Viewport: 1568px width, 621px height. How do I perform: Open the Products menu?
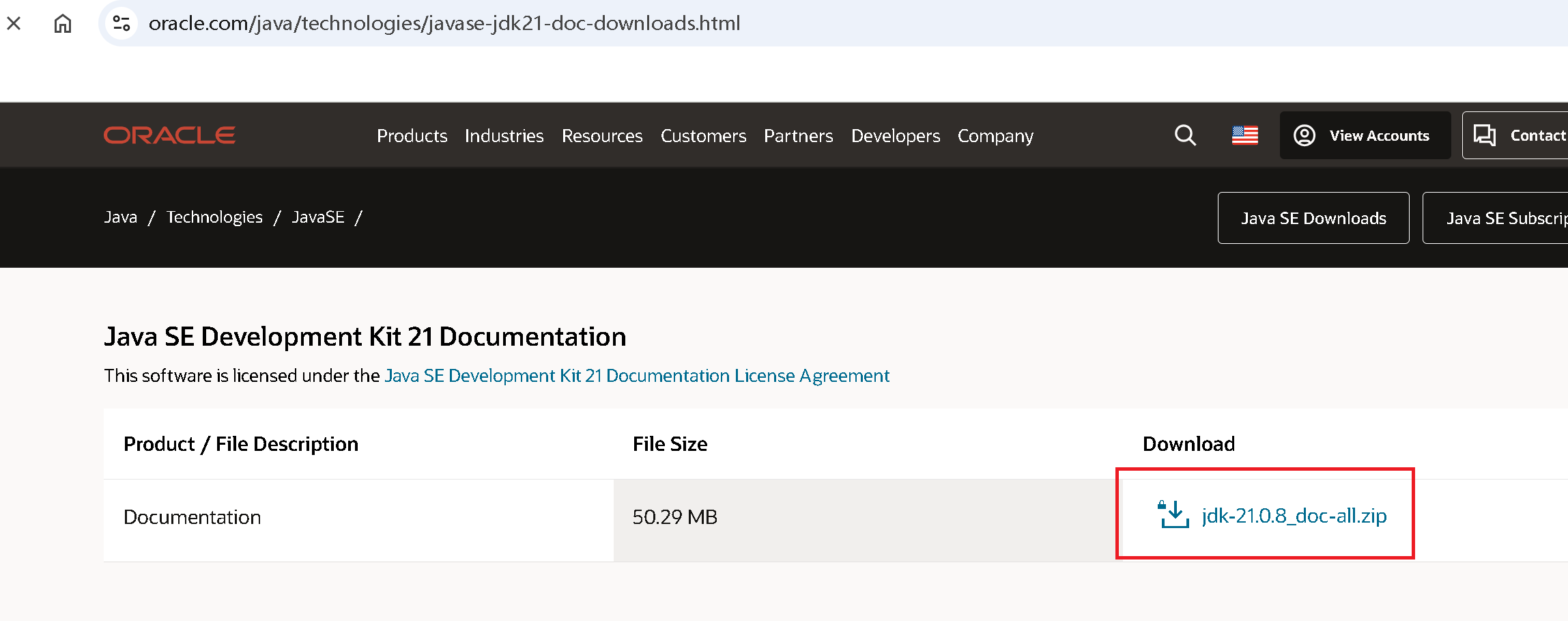pos(412,136)
